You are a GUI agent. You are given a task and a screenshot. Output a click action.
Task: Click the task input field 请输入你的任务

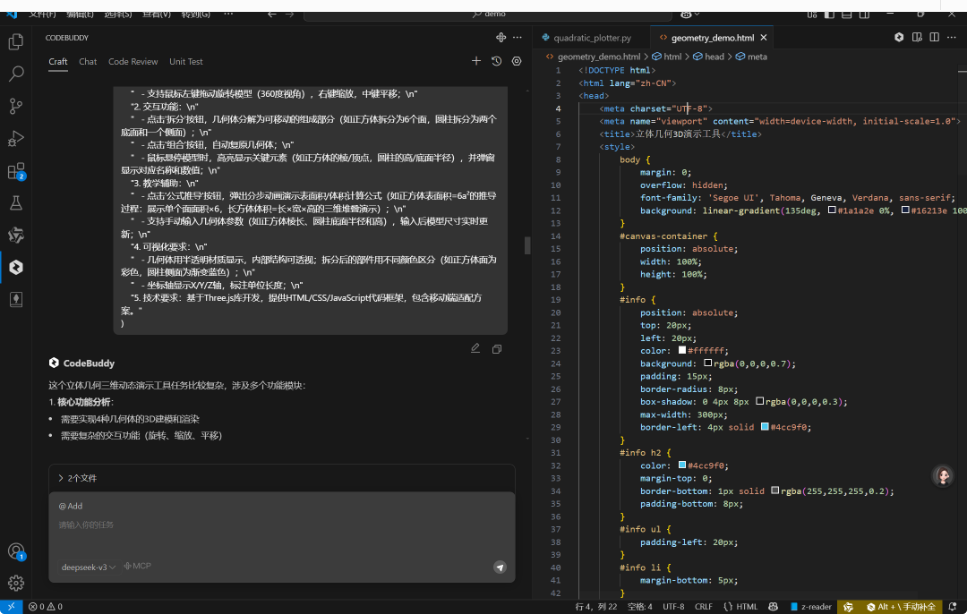282,525
